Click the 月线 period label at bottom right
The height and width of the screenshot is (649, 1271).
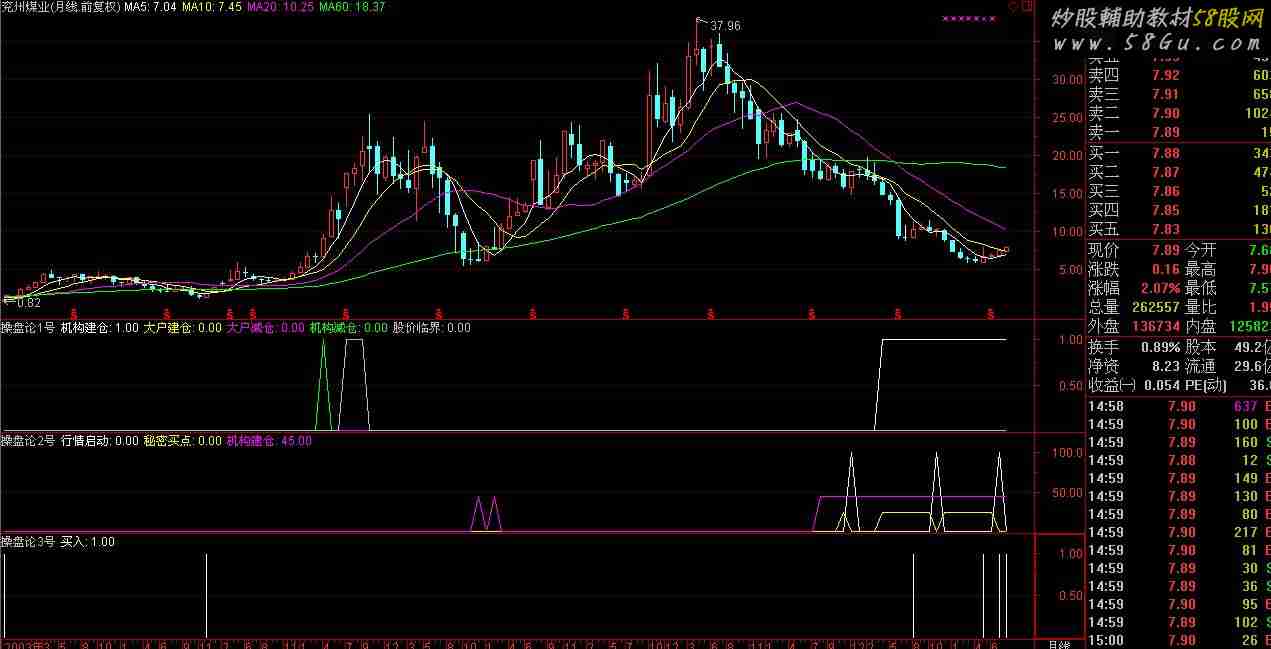click(x=1060, y=643)
